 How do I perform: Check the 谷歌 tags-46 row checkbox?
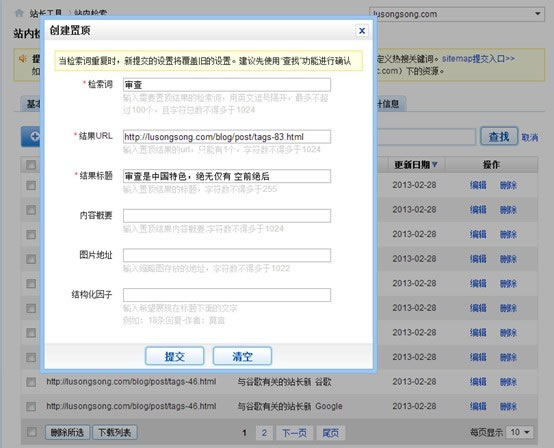31,382
